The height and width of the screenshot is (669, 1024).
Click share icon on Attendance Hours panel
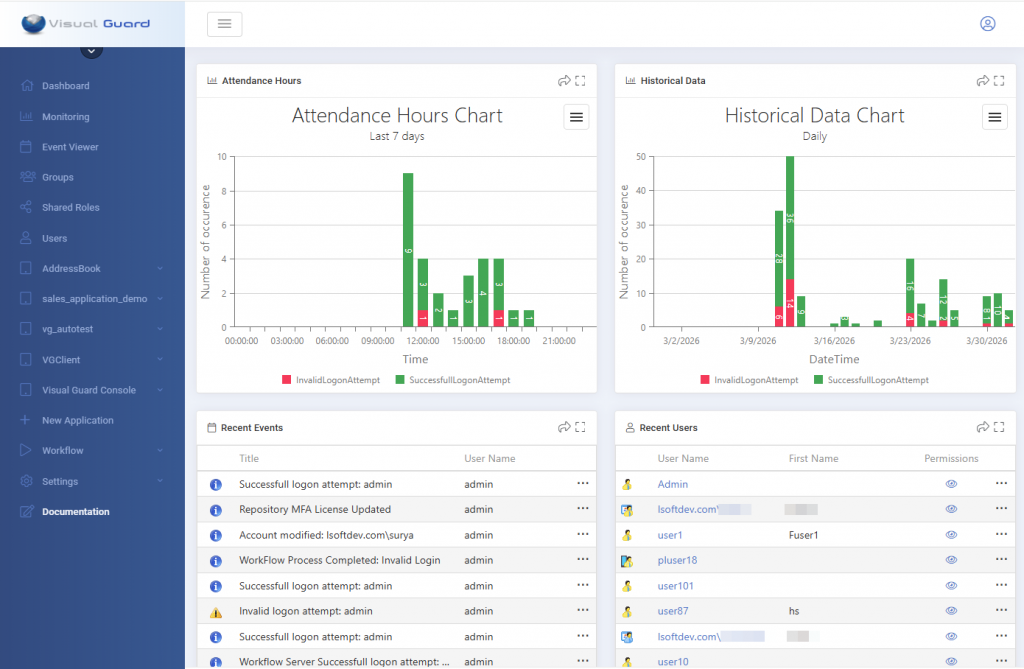coord(564,81)
